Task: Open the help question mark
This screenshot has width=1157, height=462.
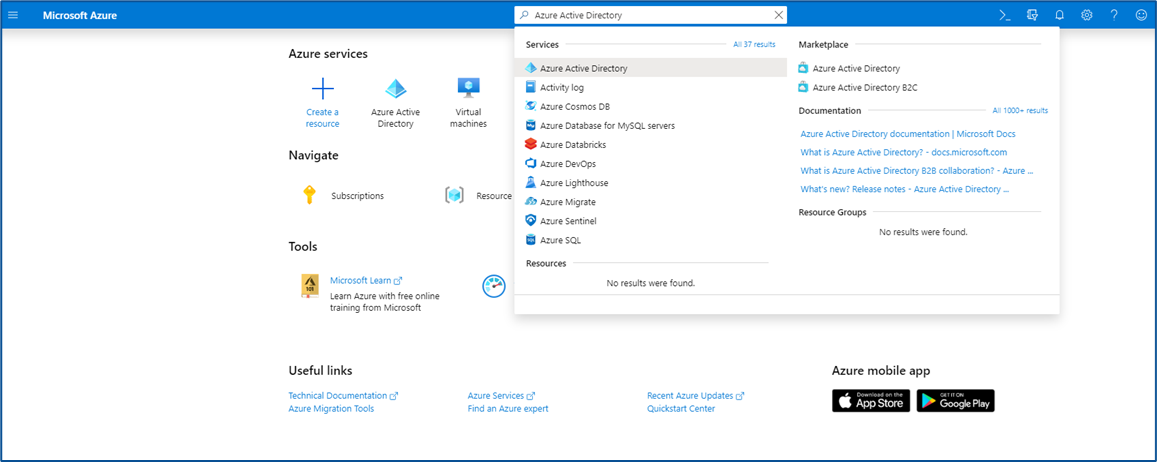Action: pos(1114,15)
